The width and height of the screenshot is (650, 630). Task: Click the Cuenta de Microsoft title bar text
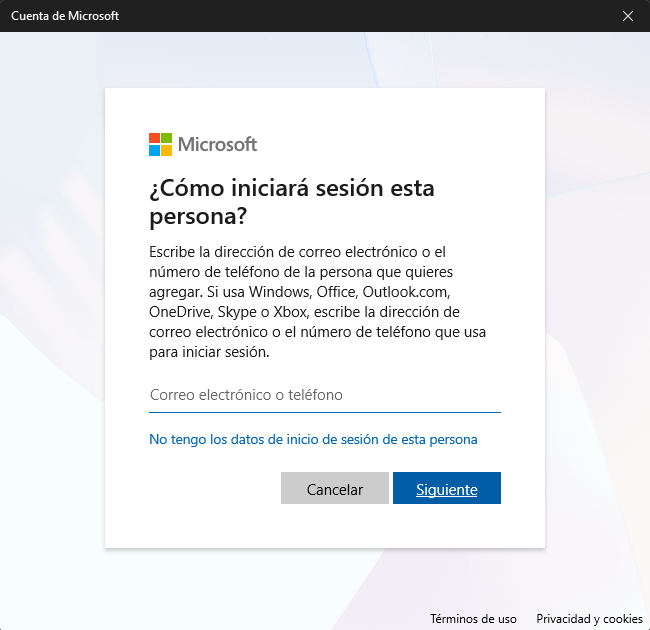pos(65,16)
